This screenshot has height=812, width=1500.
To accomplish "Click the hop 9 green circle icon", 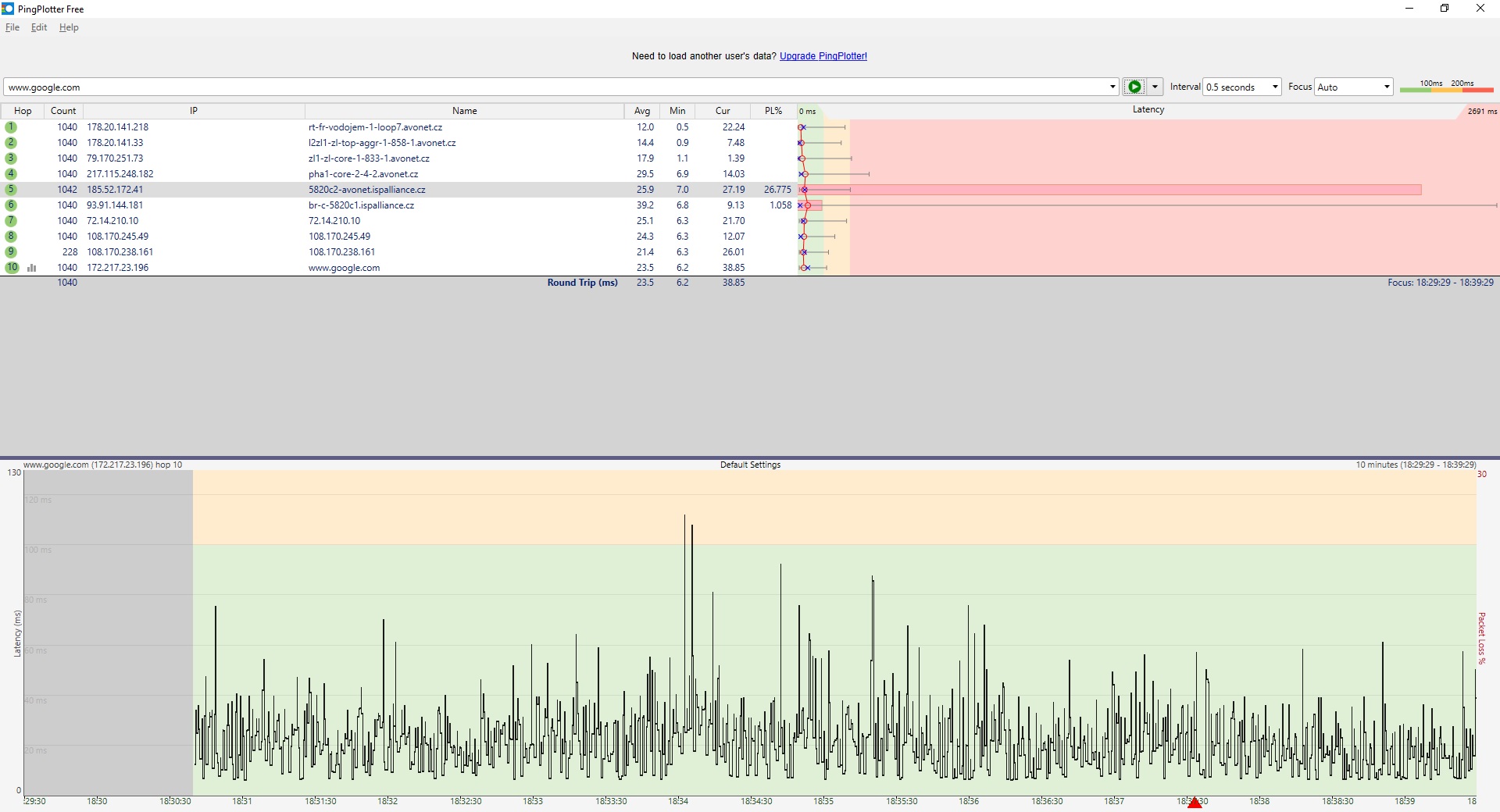I will [11, 252].
